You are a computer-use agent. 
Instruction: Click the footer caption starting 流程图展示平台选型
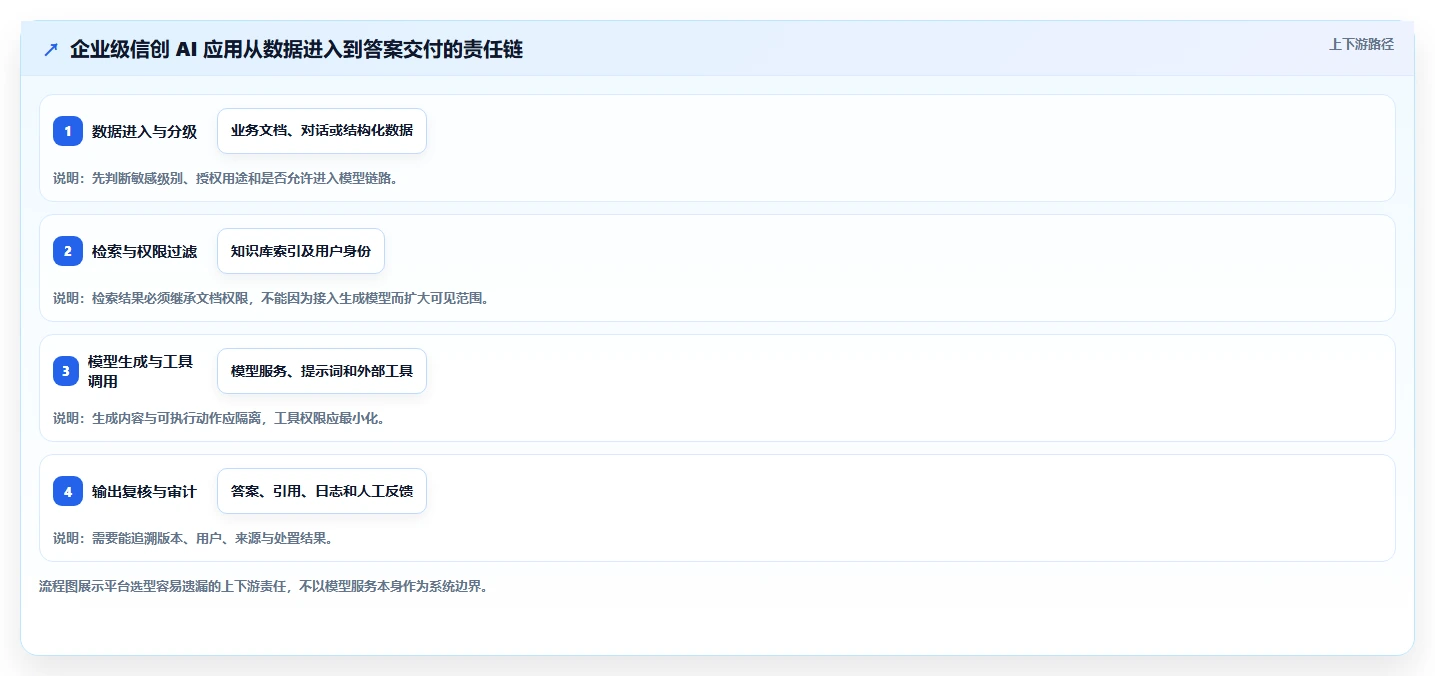click(x=263, y=586)
